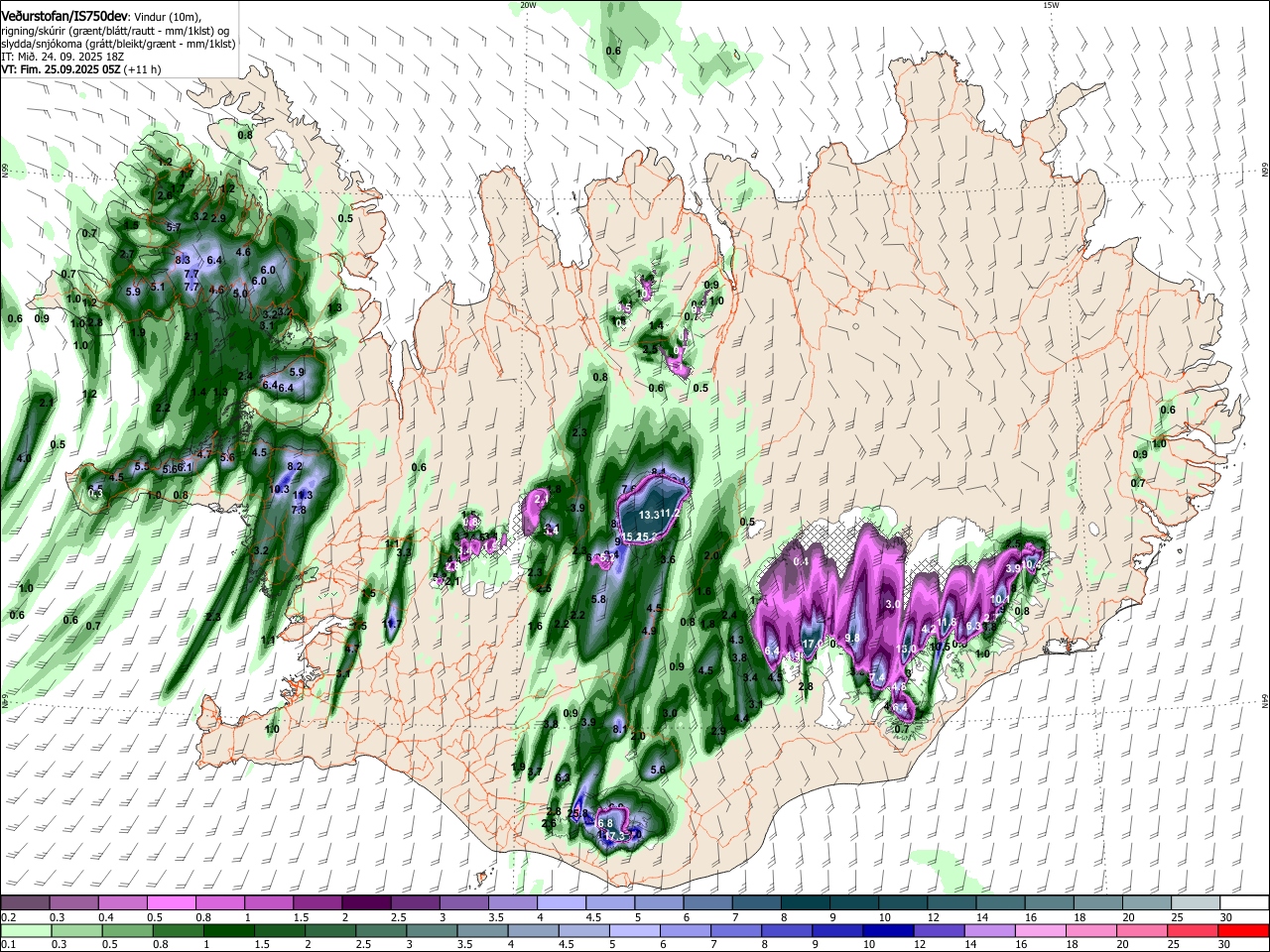Viewport: 1270px width, 952px height.
Task: Select the lower legend swatch for 2–2.5
Action: pyautogui.click(x=330, y=930)
